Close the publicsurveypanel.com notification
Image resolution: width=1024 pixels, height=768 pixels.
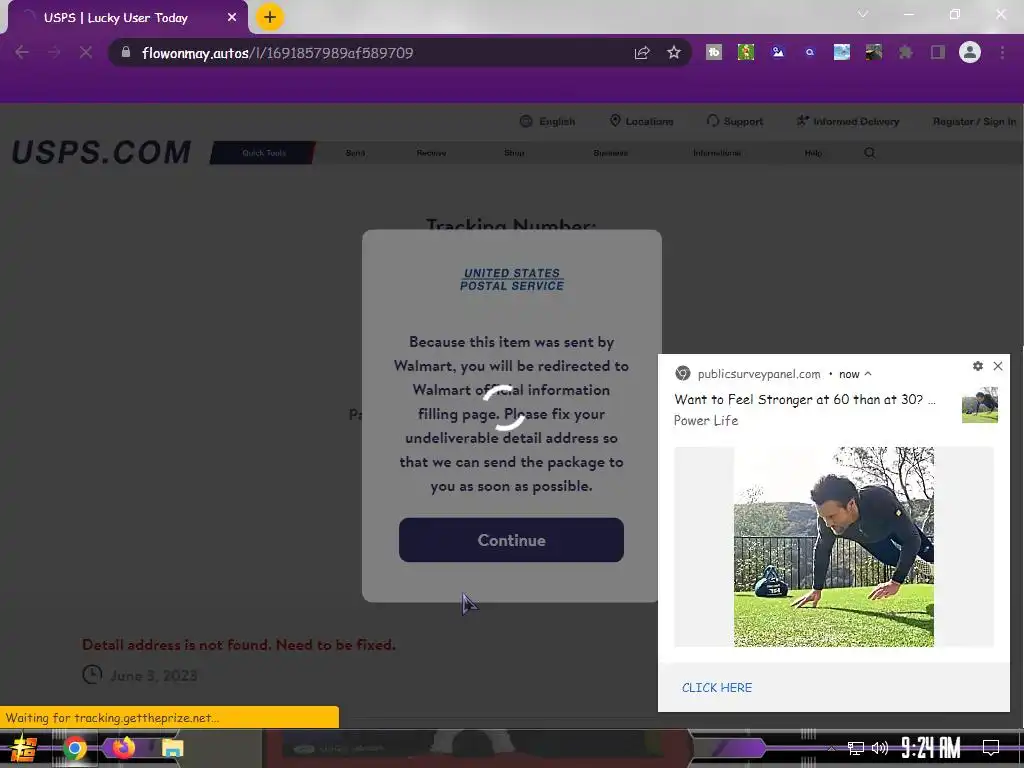pos(998,366)
